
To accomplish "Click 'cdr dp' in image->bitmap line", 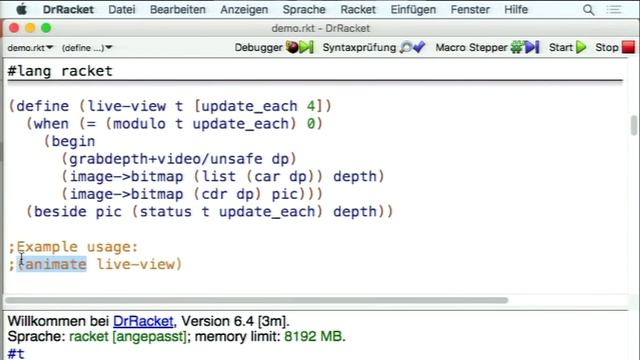I will click(x=227, y=194).
